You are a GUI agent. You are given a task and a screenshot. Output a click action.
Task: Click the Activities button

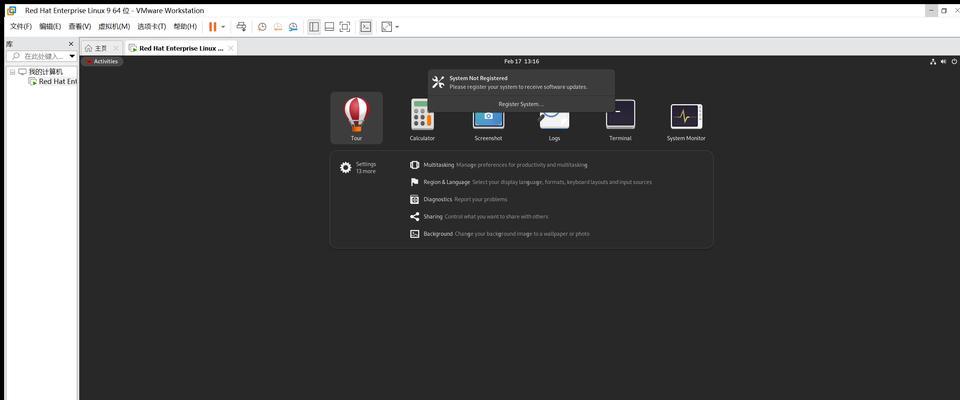[102, 61]
